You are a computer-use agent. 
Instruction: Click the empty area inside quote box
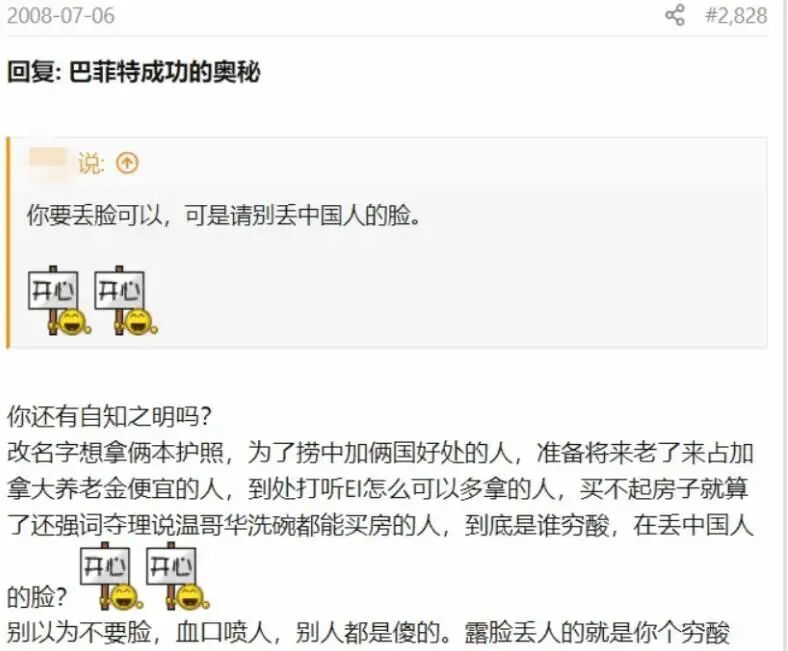click(503, 292)
